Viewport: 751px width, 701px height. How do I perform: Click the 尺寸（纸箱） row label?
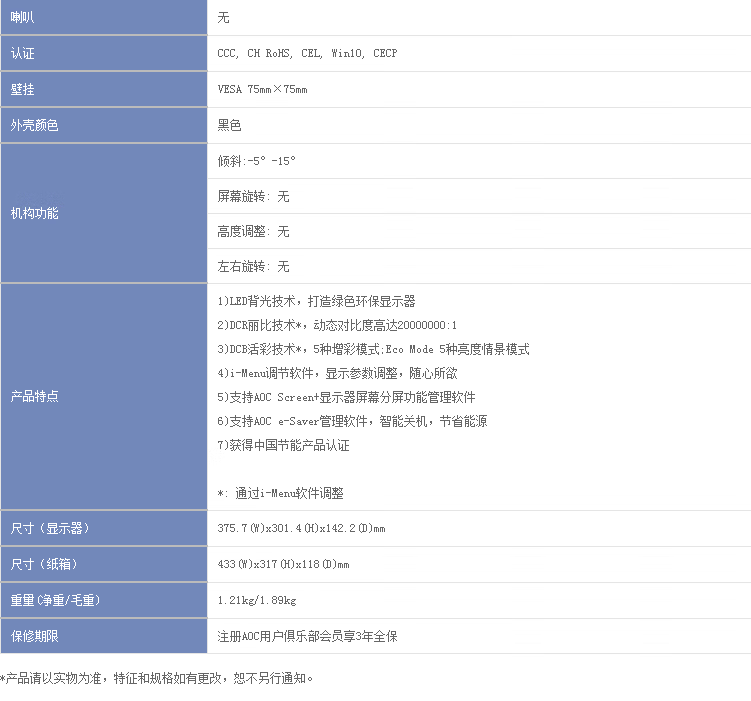44,564
